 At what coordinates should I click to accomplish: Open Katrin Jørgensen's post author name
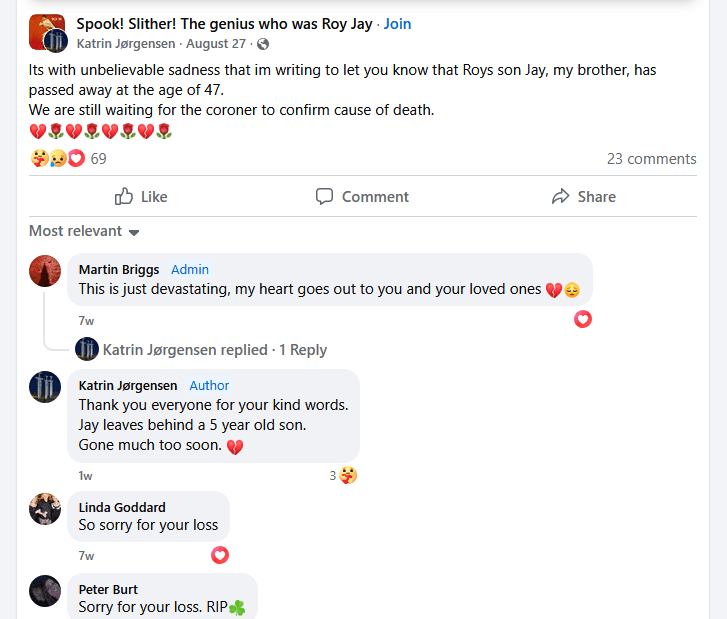point(126,44)
